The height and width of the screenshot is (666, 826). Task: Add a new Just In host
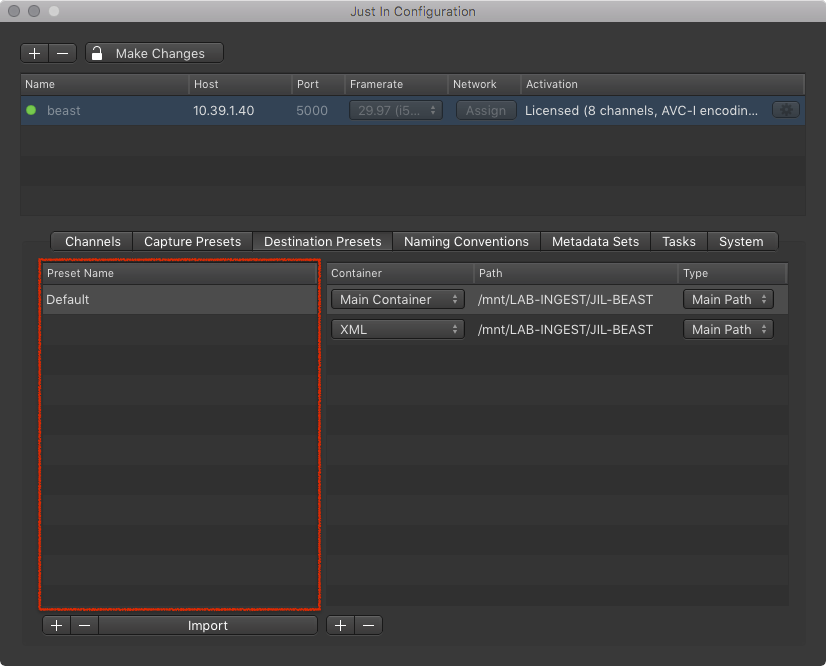click(x=35, y=53)
